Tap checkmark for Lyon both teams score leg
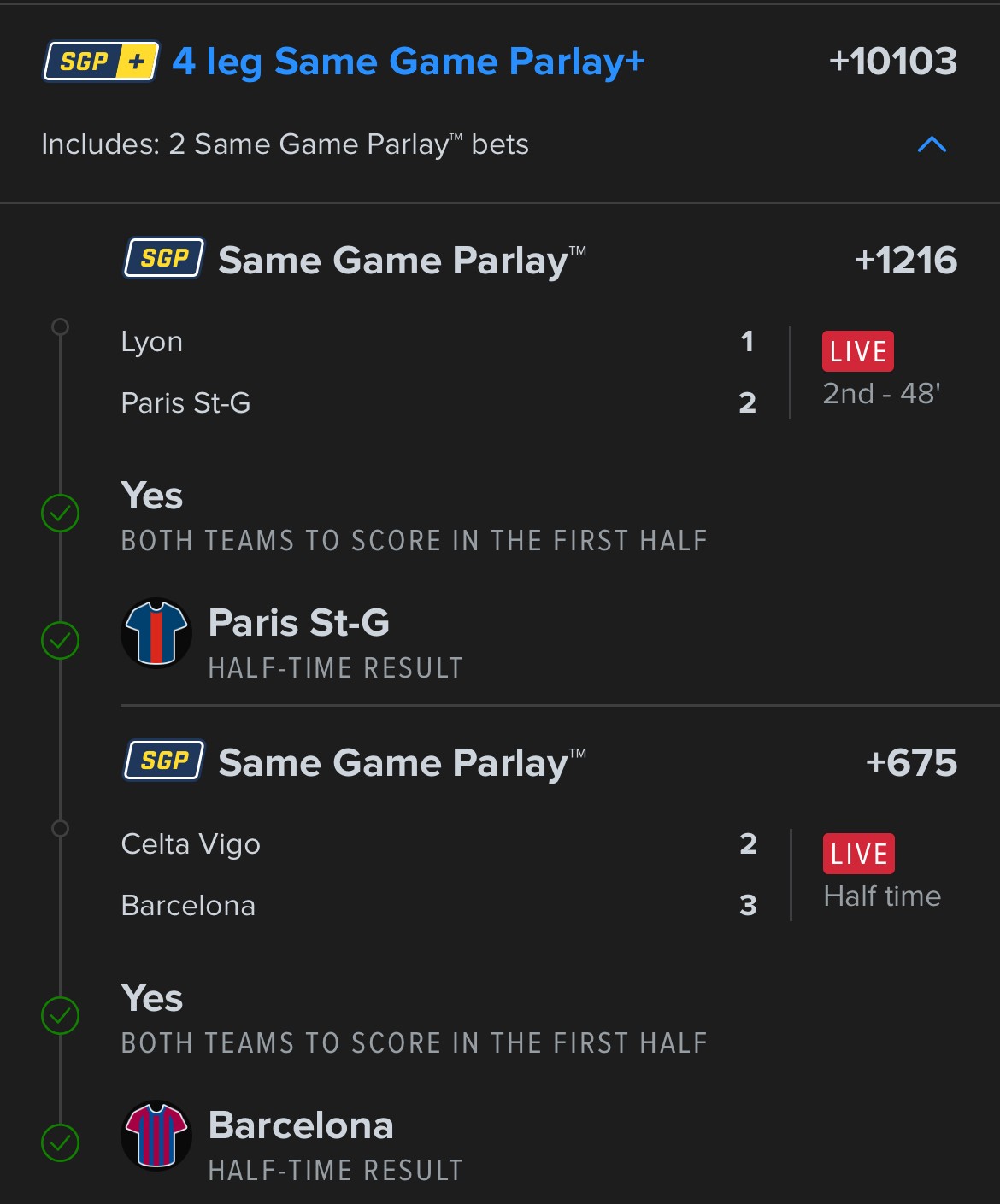Viewport: 1000px width, 1204px height. (x=61, y=514)
